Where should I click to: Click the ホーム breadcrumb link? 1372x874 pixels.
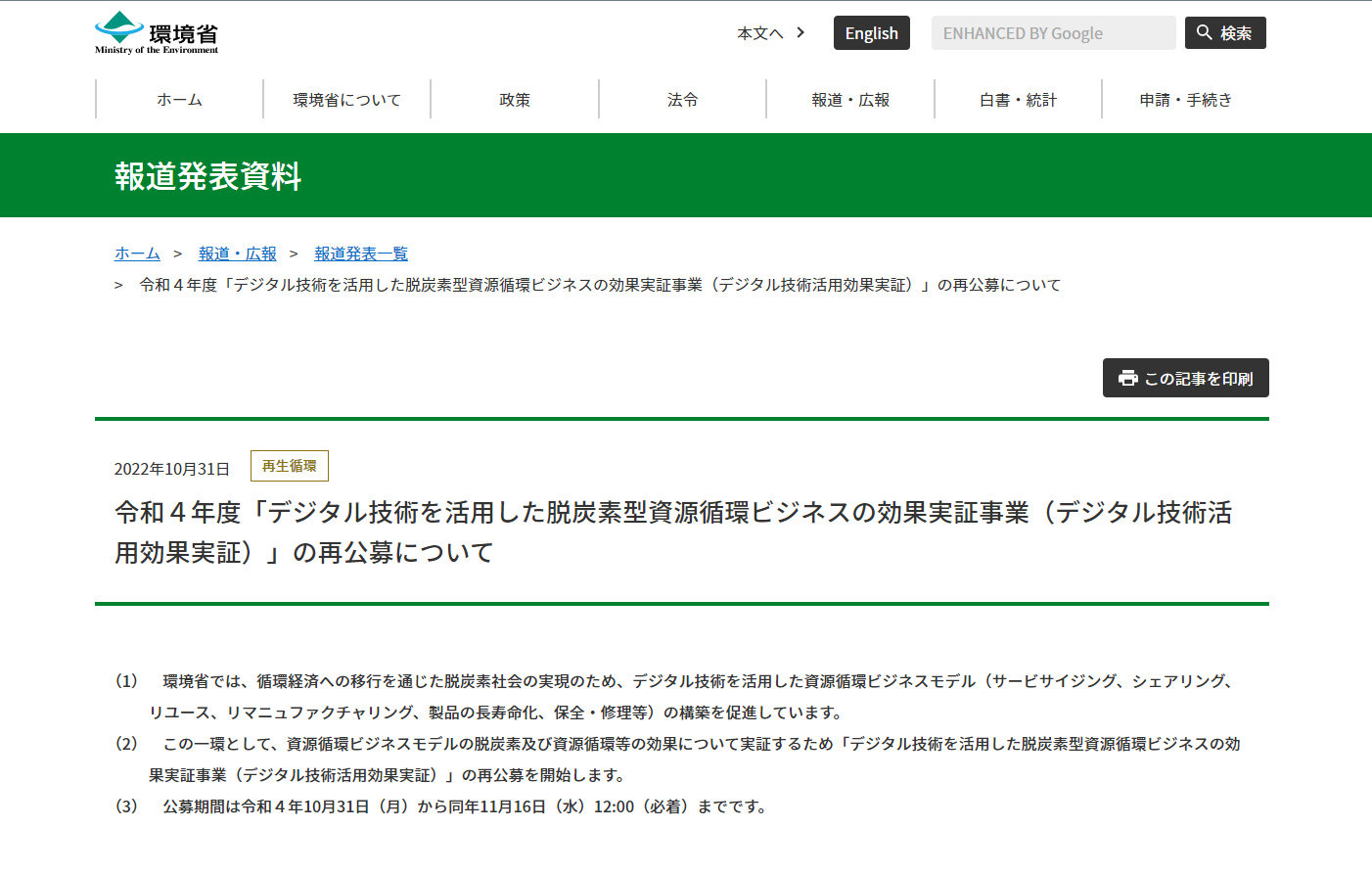tap(137, 253)
